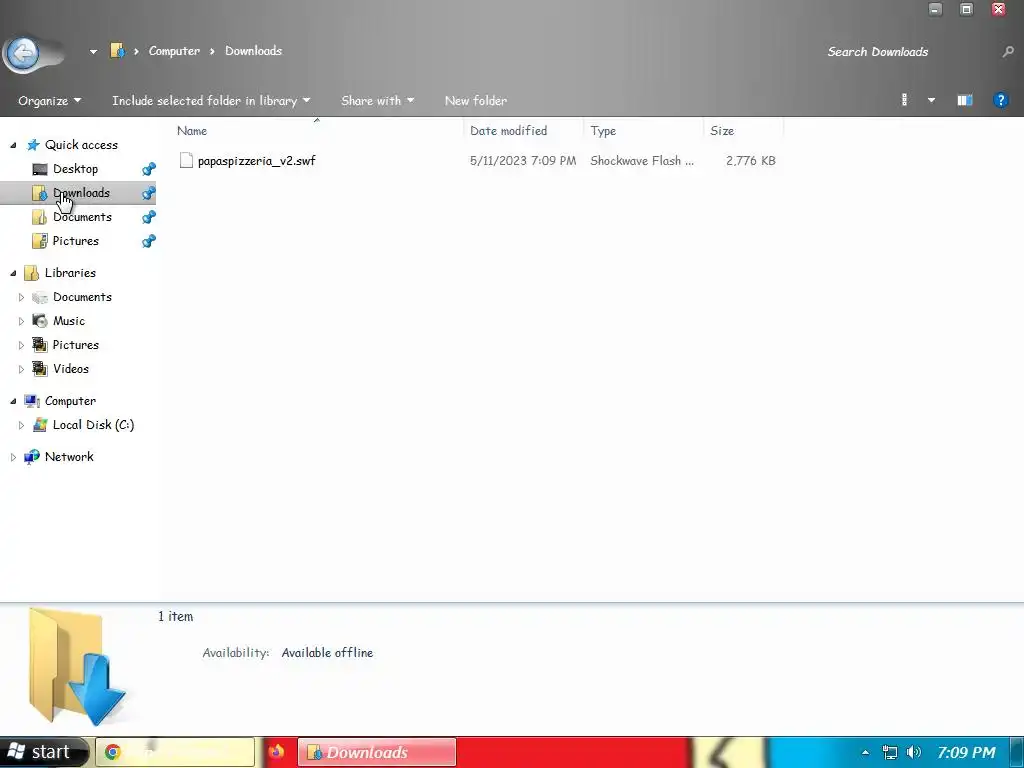
Task: Collapse the Quick access section
Action: (13, 145)
